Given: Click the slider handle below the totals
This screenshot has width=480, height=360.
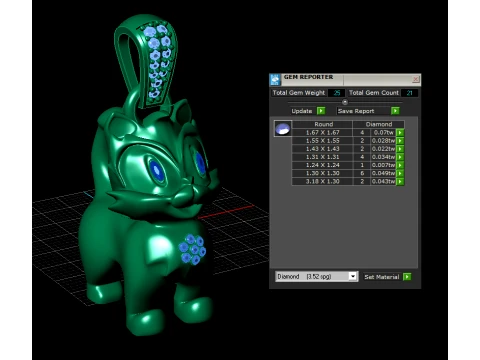Looking at the screenshot, I should pos(345,102).
